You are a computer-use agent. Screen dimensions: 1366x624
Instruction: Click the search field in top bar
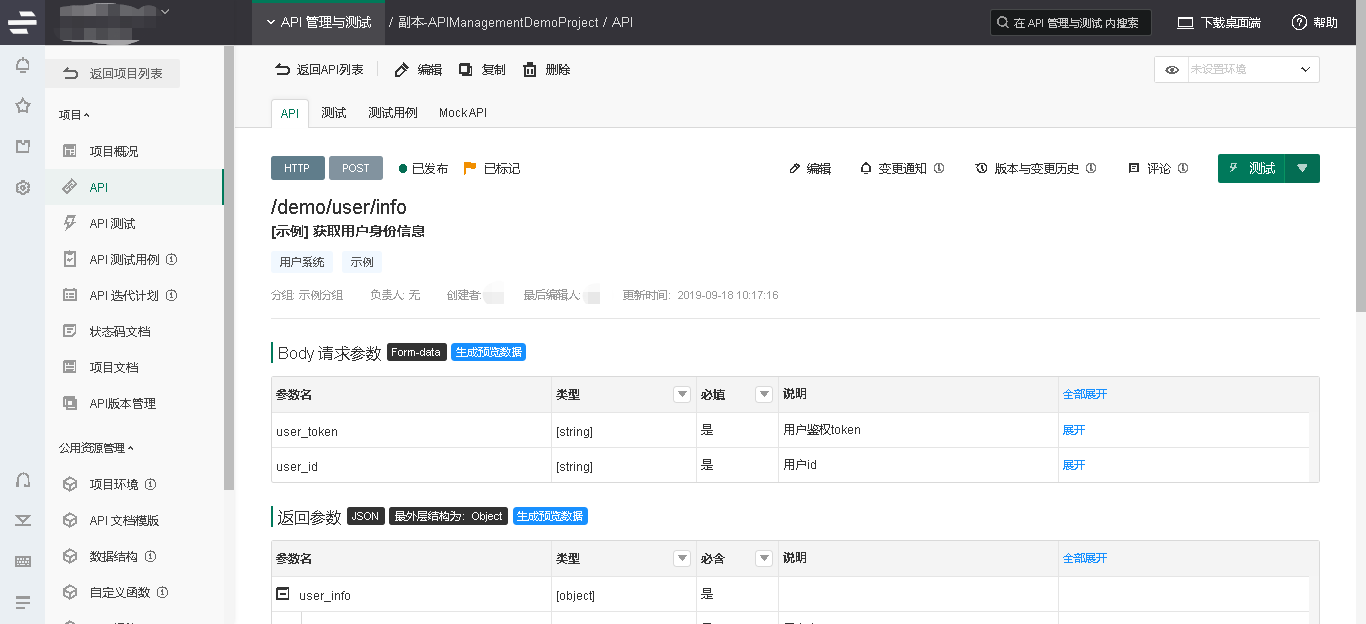pos(1070,23)
